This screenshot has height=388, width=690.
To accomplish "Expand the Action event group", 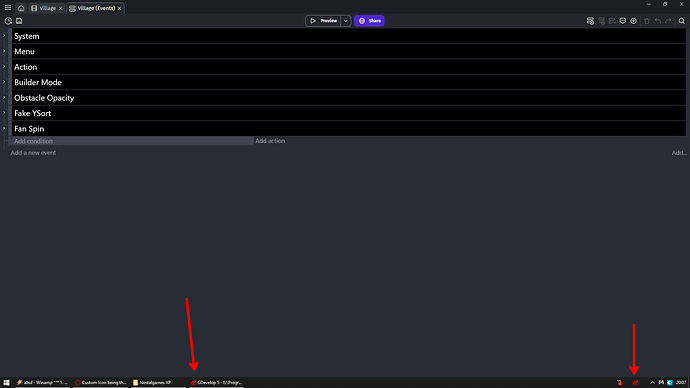I will tap(4, 66).
